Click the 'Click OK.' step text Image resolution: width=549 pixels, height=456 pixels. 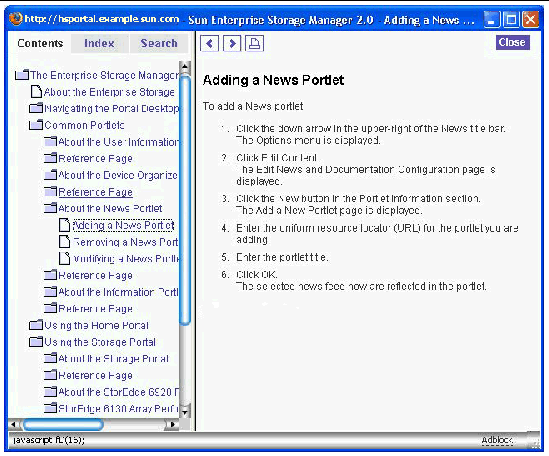click(x=257, y=274)
